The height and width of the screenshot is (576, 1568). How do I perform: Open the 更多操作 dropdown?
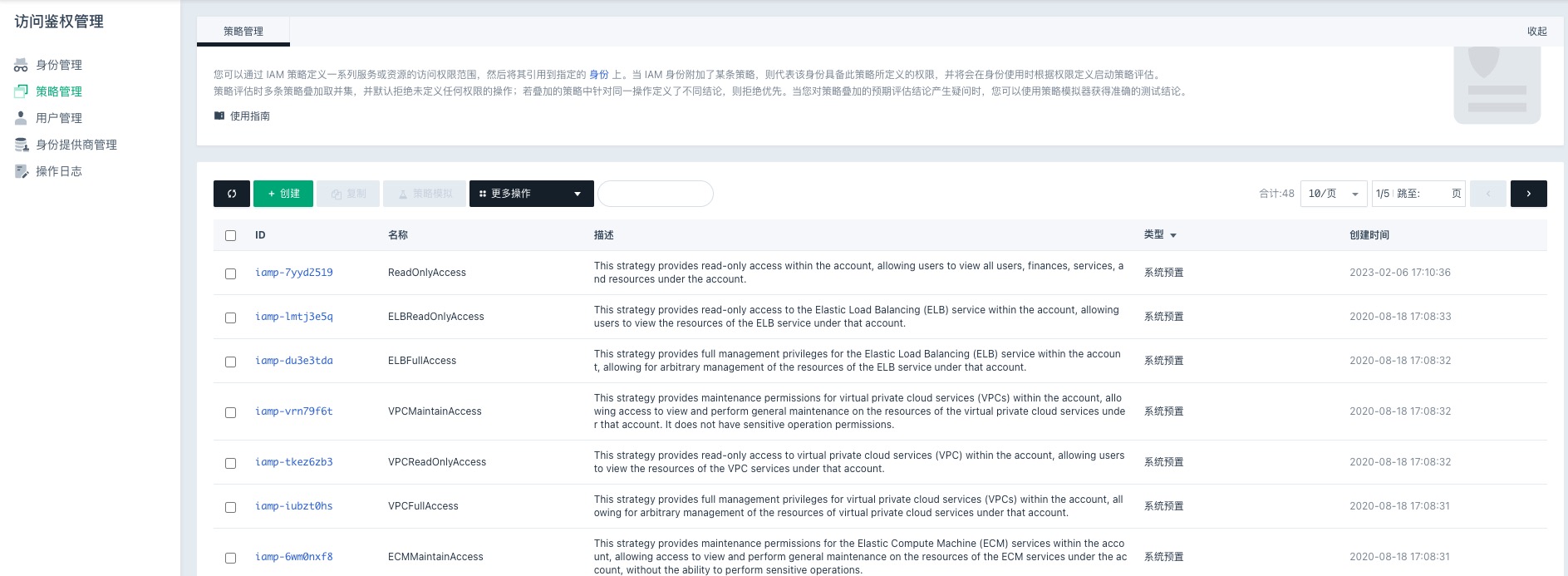(532, 194)
